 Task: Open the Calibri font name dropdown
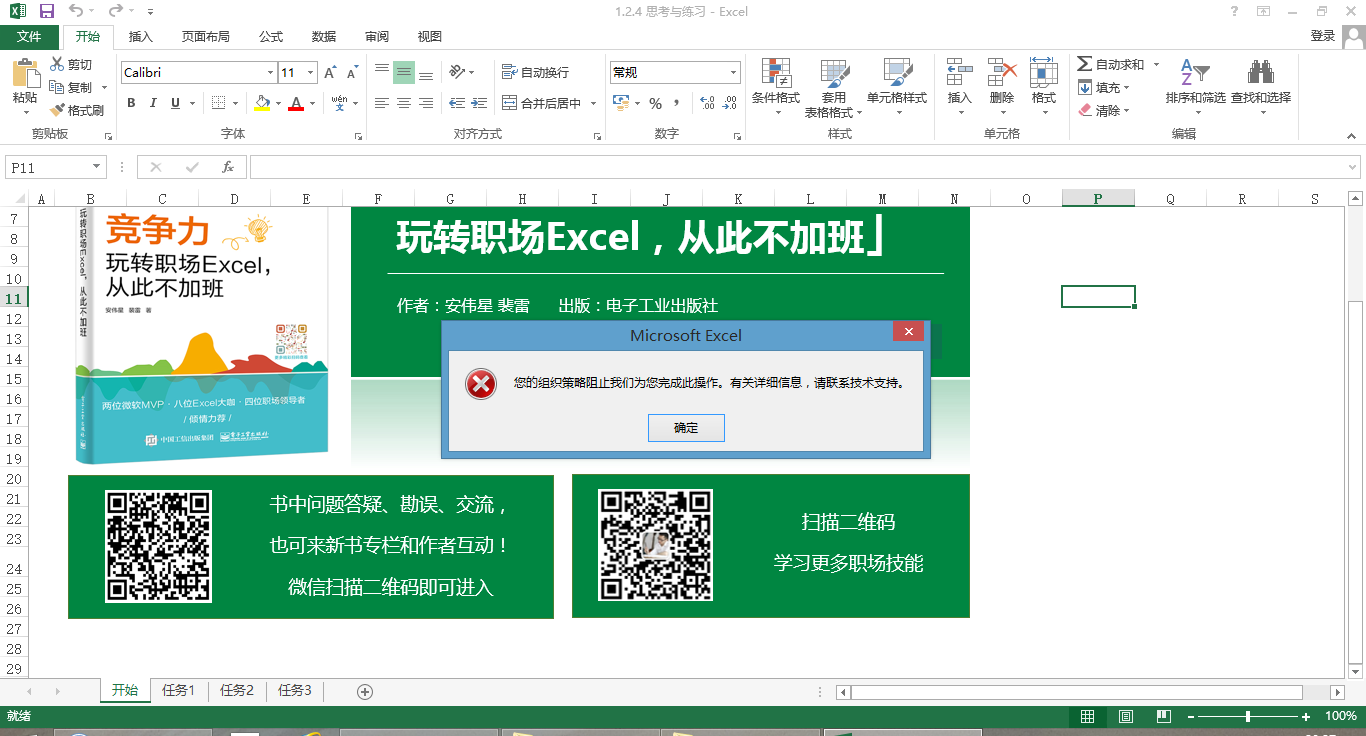pos(270,73)
